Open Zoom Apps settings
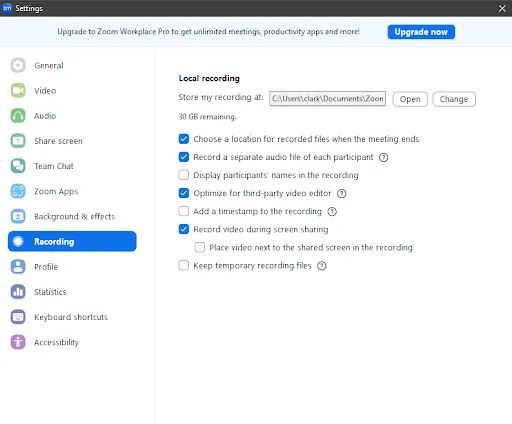Screen dimensions: 512x424 point(72,191)
